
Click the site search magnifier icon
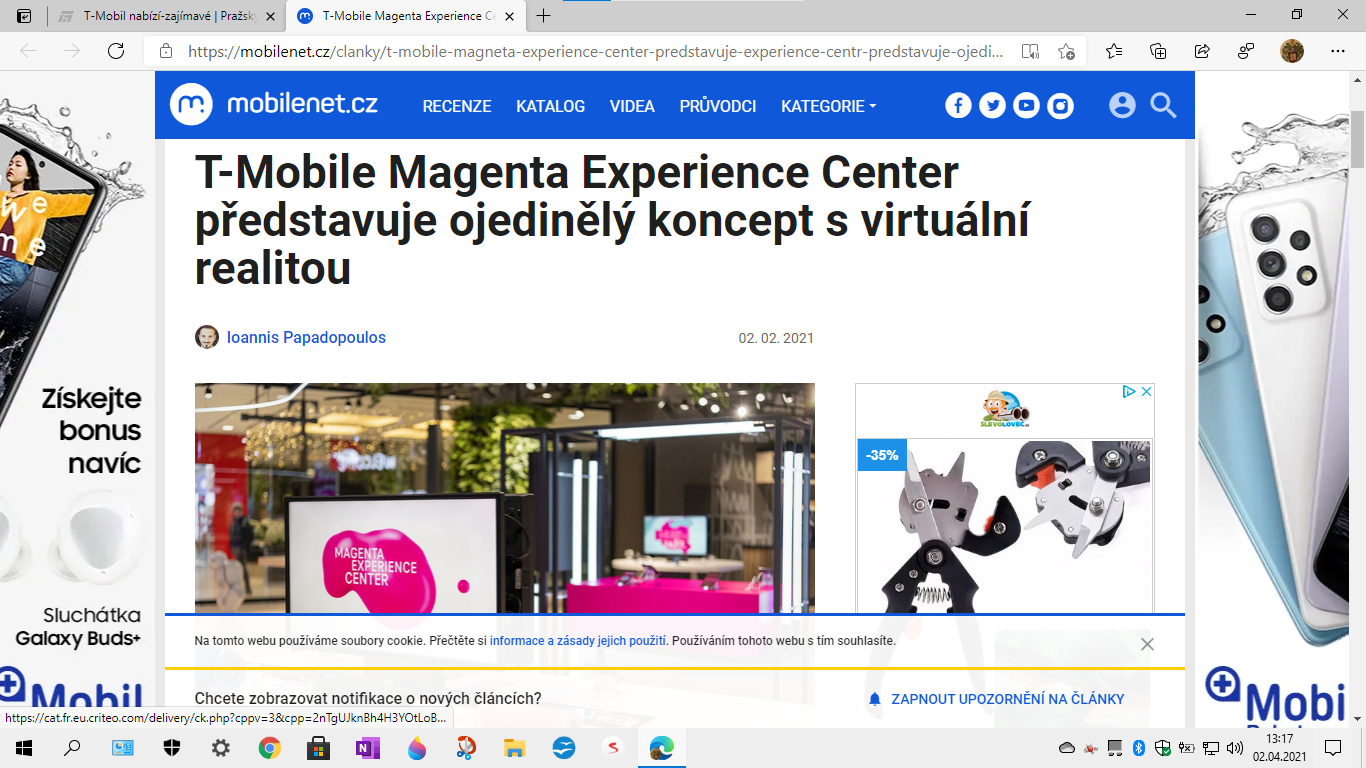point(1163,106)
